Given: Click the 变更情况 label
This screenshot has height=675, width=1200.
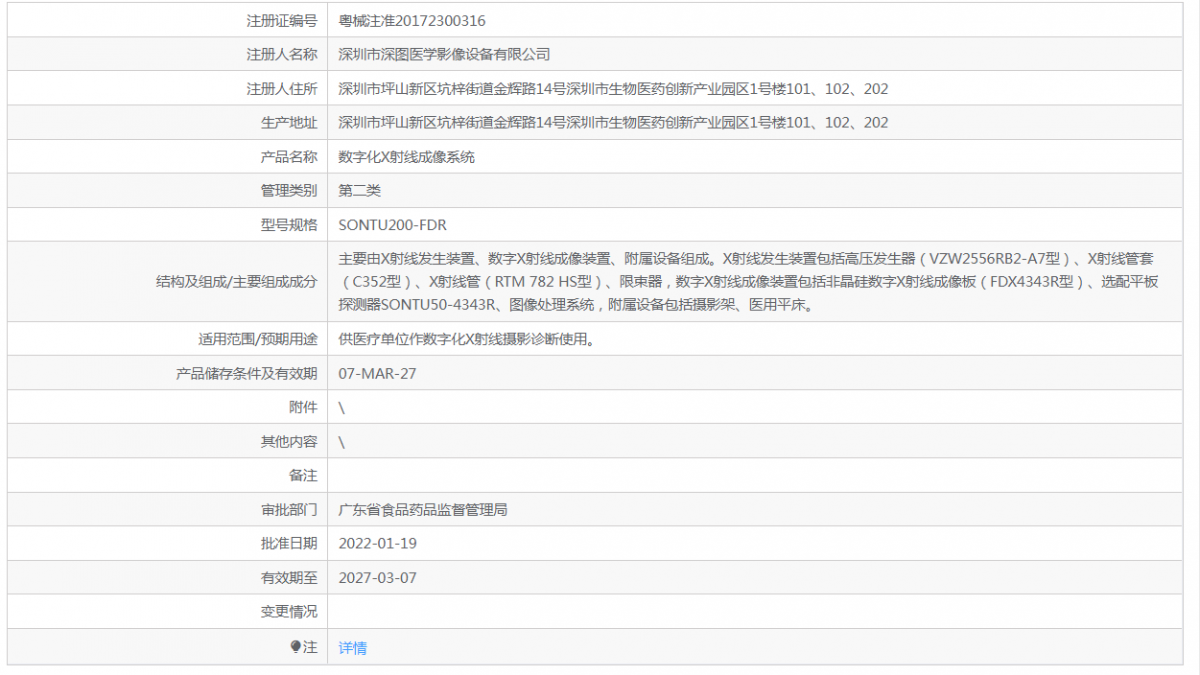Looking at the screenshot, I should [x=289, y=612].
